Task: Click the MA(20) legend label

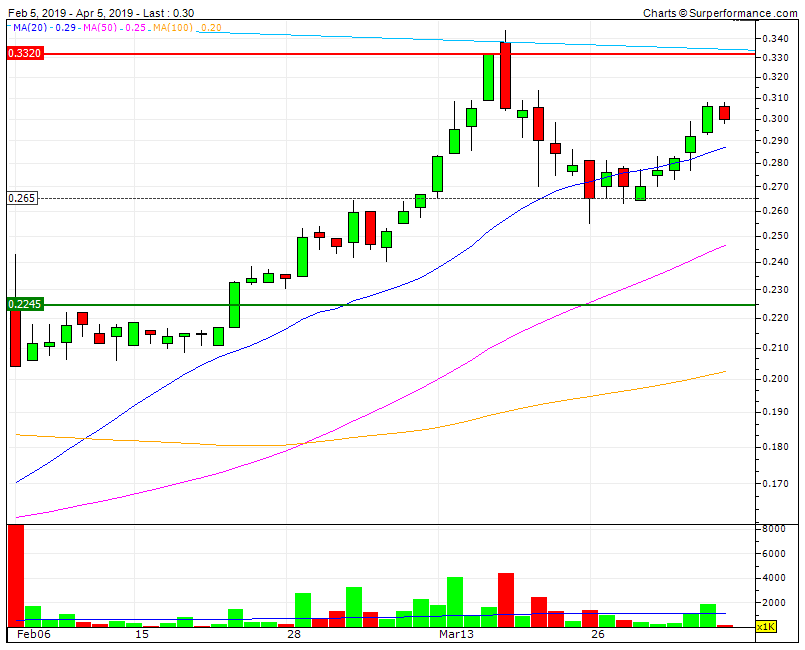Action: click(x=30, y=27)
